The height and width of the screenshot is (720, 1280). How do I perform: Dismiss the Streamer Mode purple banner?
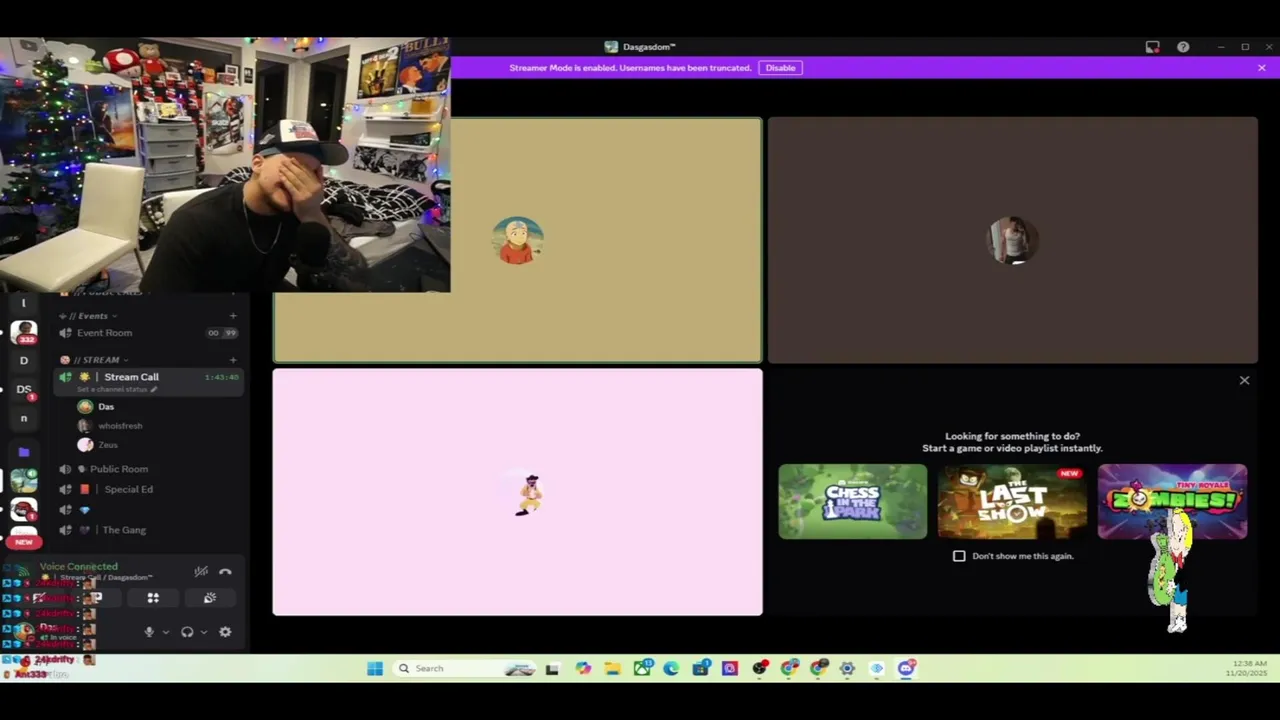tap(1262, 68)
